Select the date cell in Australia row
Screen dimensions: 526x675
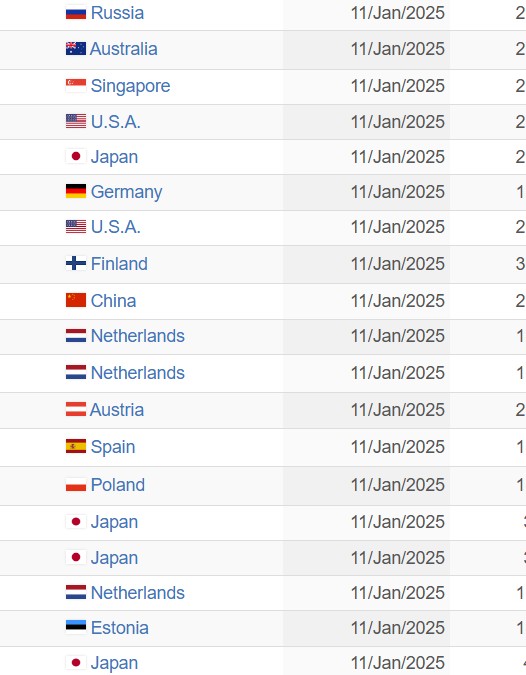tap(366, 49)
